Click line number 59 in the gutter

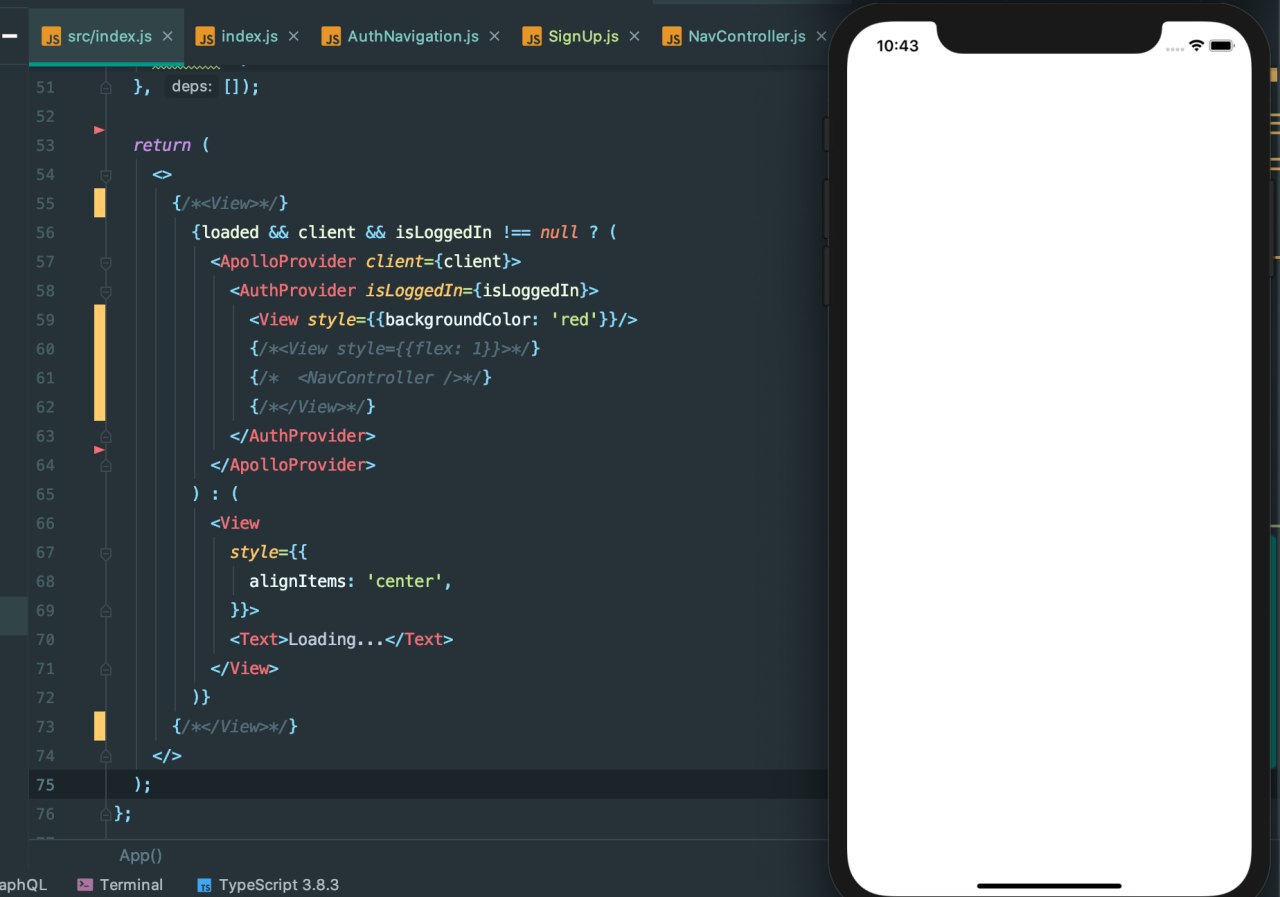coord(46,320)
